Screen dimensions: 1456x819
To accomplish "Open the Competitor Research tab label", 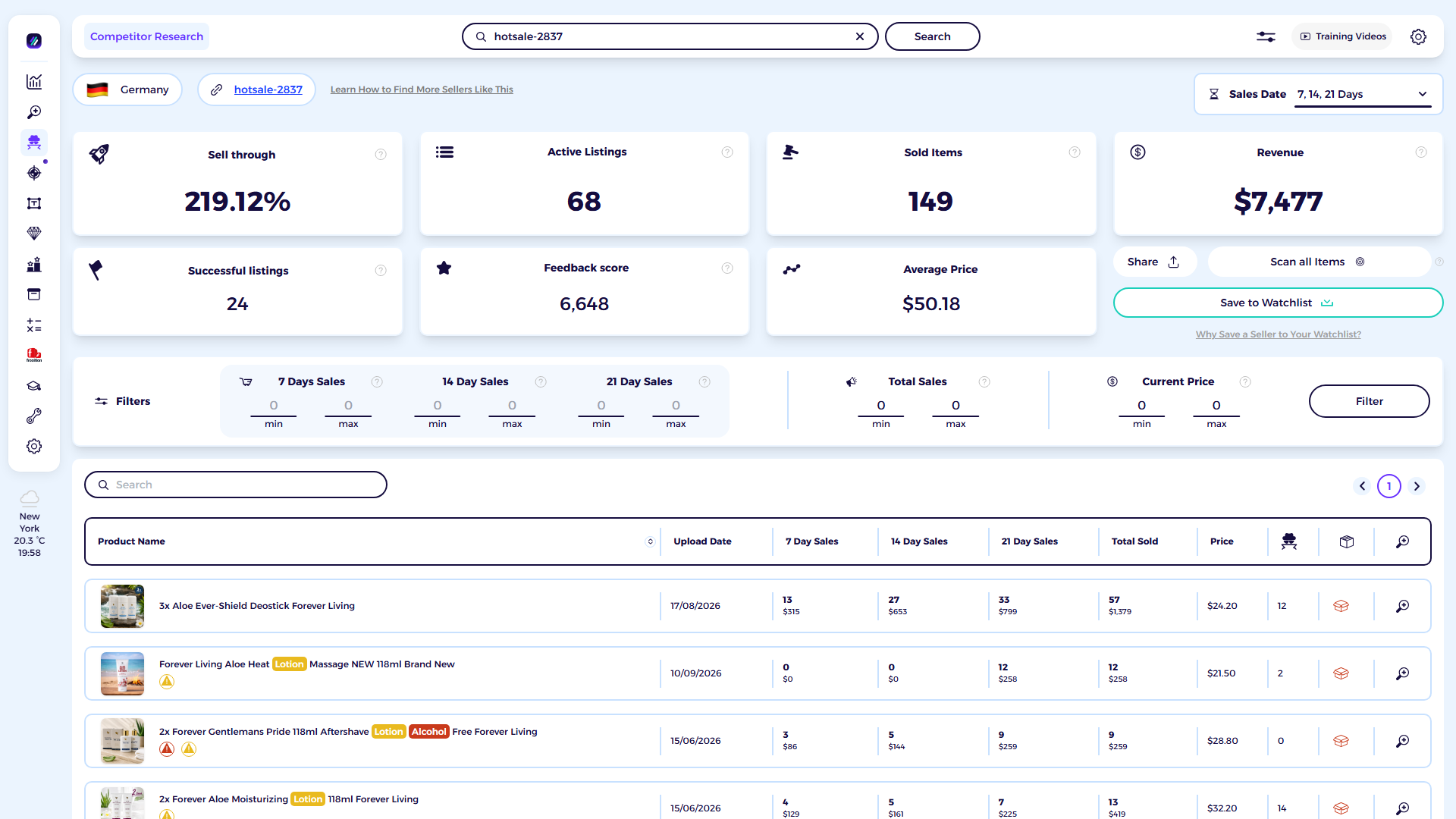I will [146, 36].
